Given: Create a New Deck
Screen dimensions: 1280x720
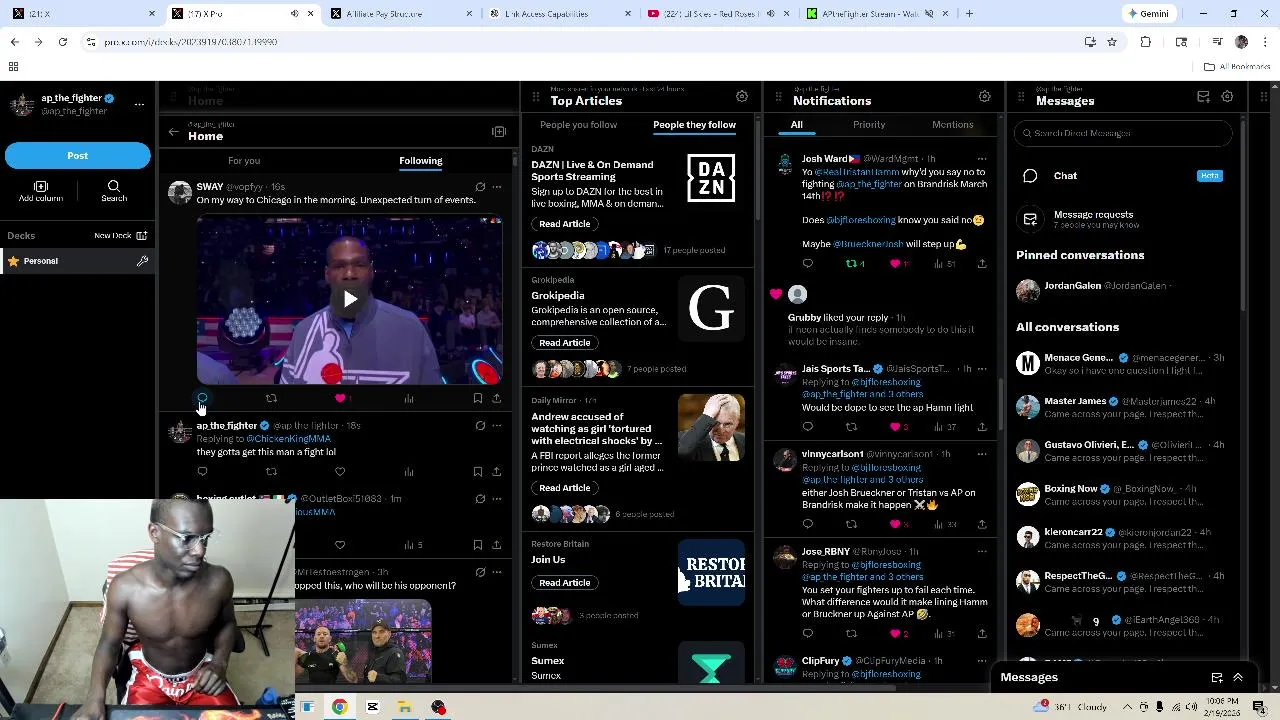Looking at the screenshot, I should (120, 236).
